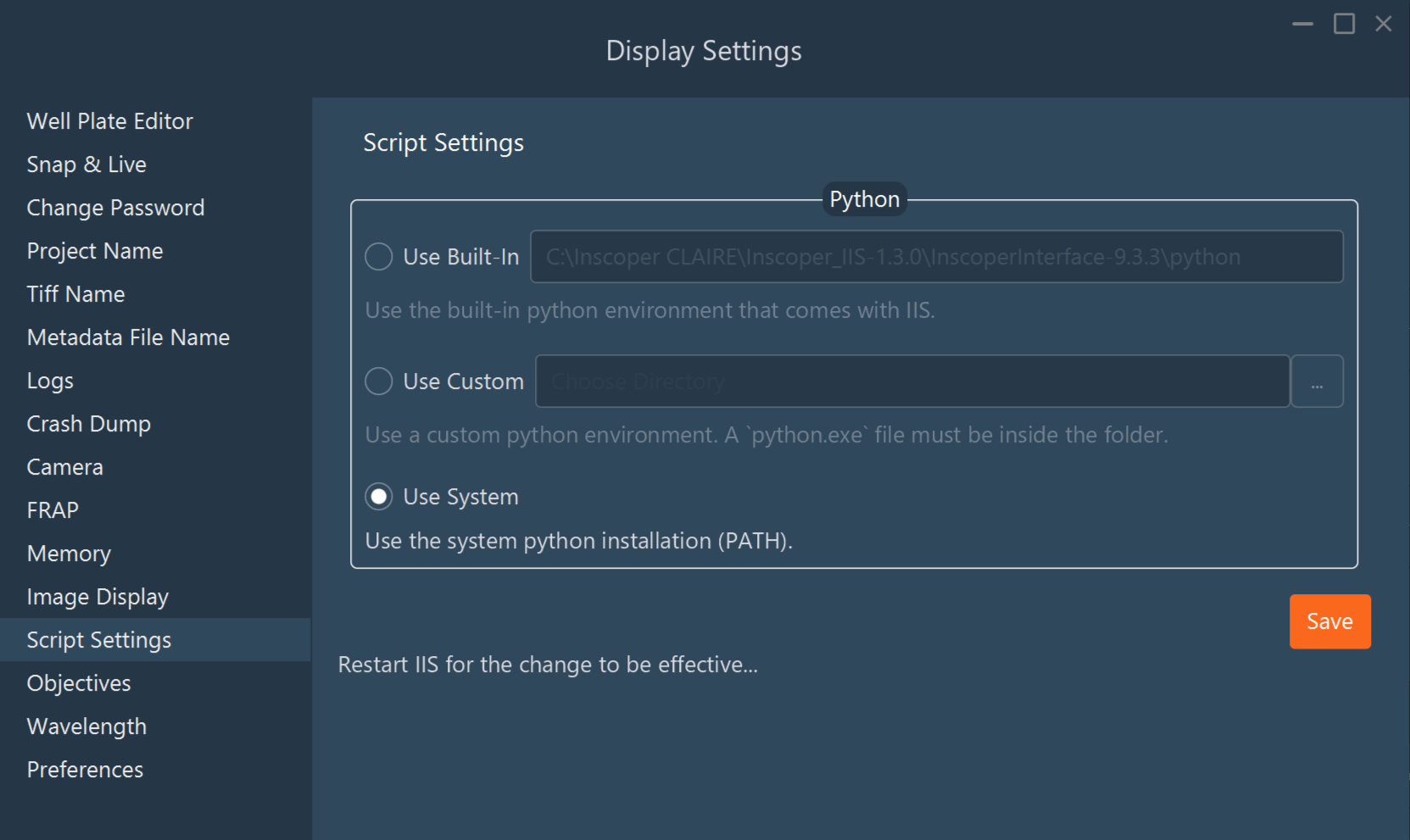
Task: Go to Project Name settings
Action: click(95, 250)
